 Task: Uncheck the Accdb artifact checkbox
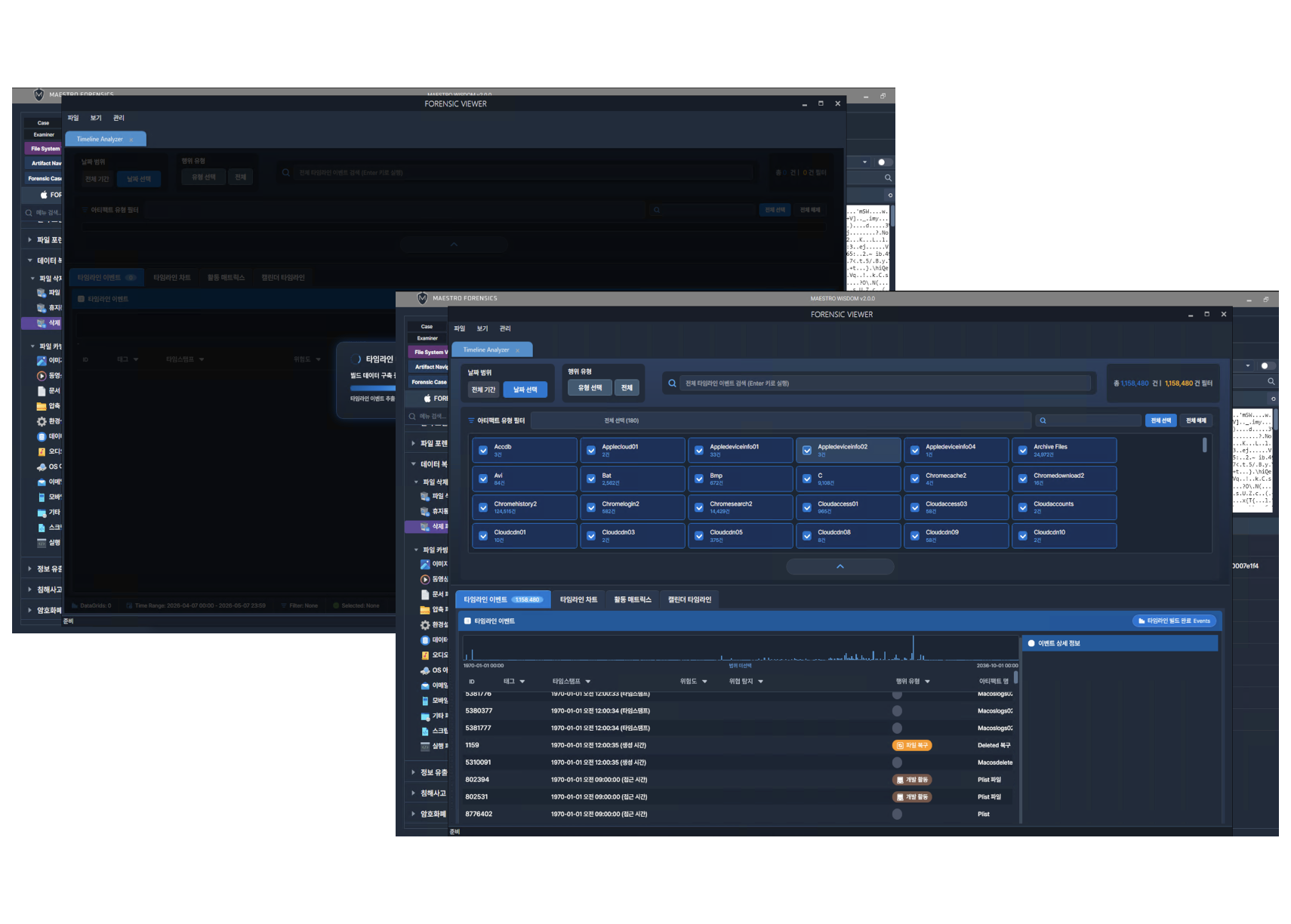[483, 451]
